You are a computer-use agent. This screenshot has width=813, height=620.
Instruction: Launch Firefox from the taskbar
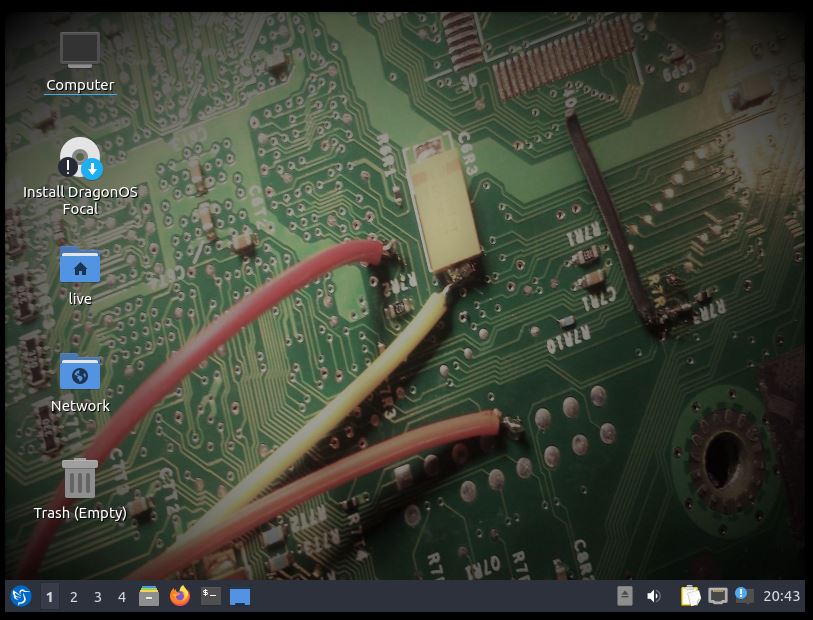[180, 596]
